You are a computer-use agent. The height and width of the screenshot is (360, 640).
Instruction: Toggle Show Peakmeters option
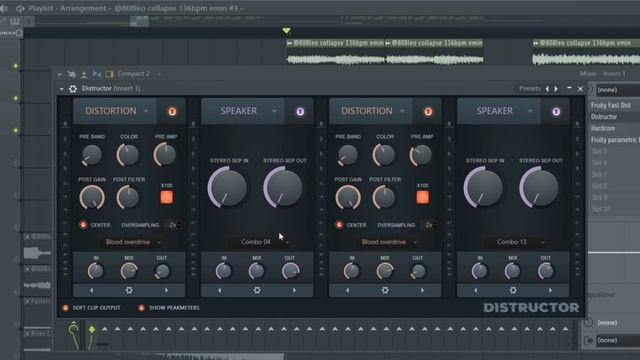(x=141, y=308)
